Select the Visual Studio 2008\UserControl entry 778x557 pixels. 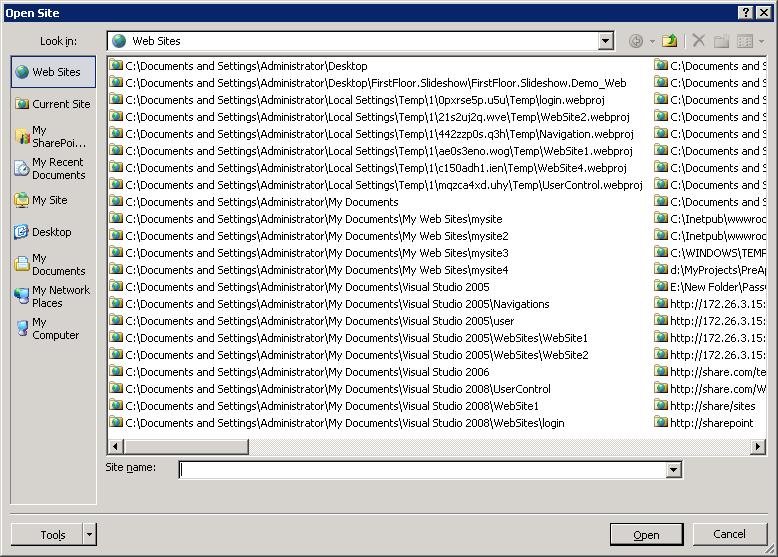click(330, 389)
